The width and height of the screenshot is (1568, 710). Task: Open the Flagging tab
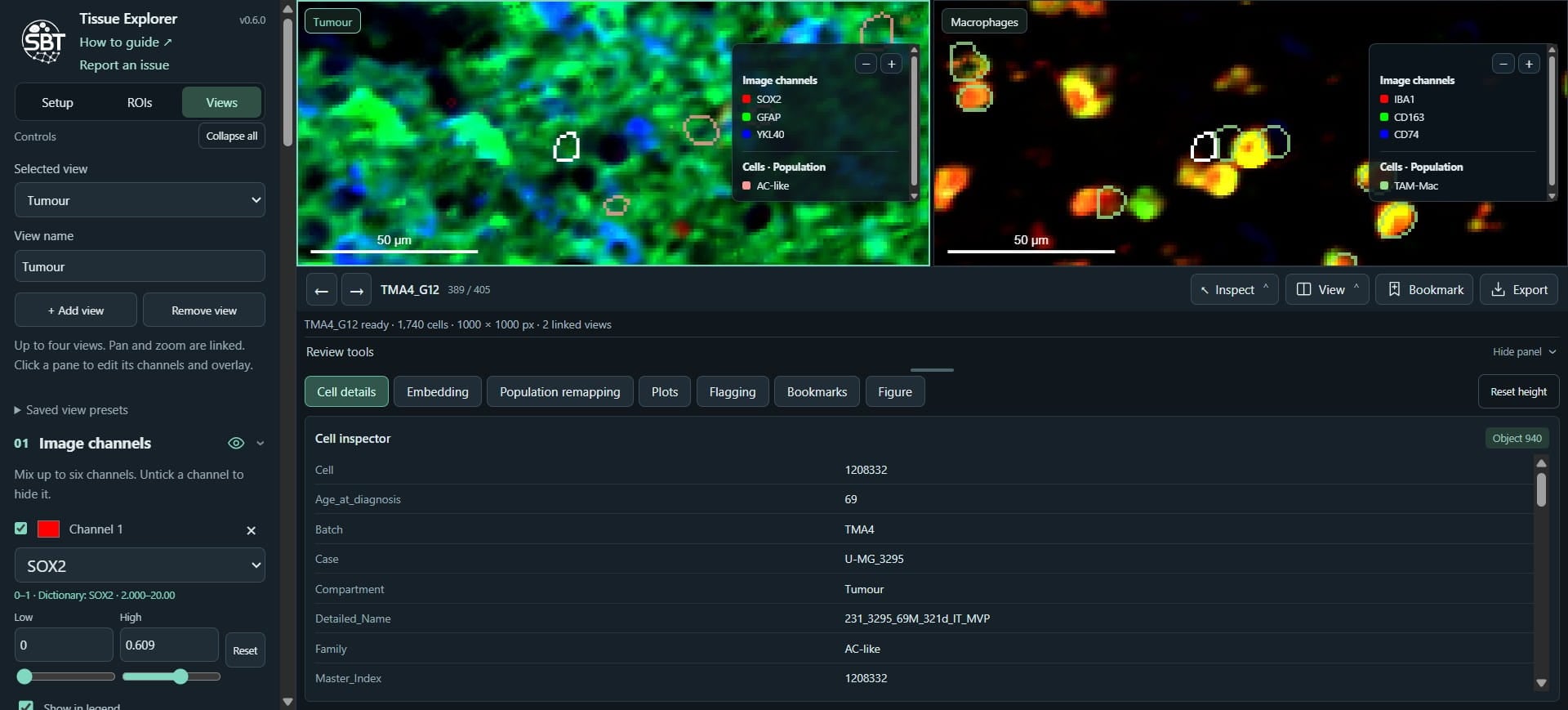click(x=733, y=391)
